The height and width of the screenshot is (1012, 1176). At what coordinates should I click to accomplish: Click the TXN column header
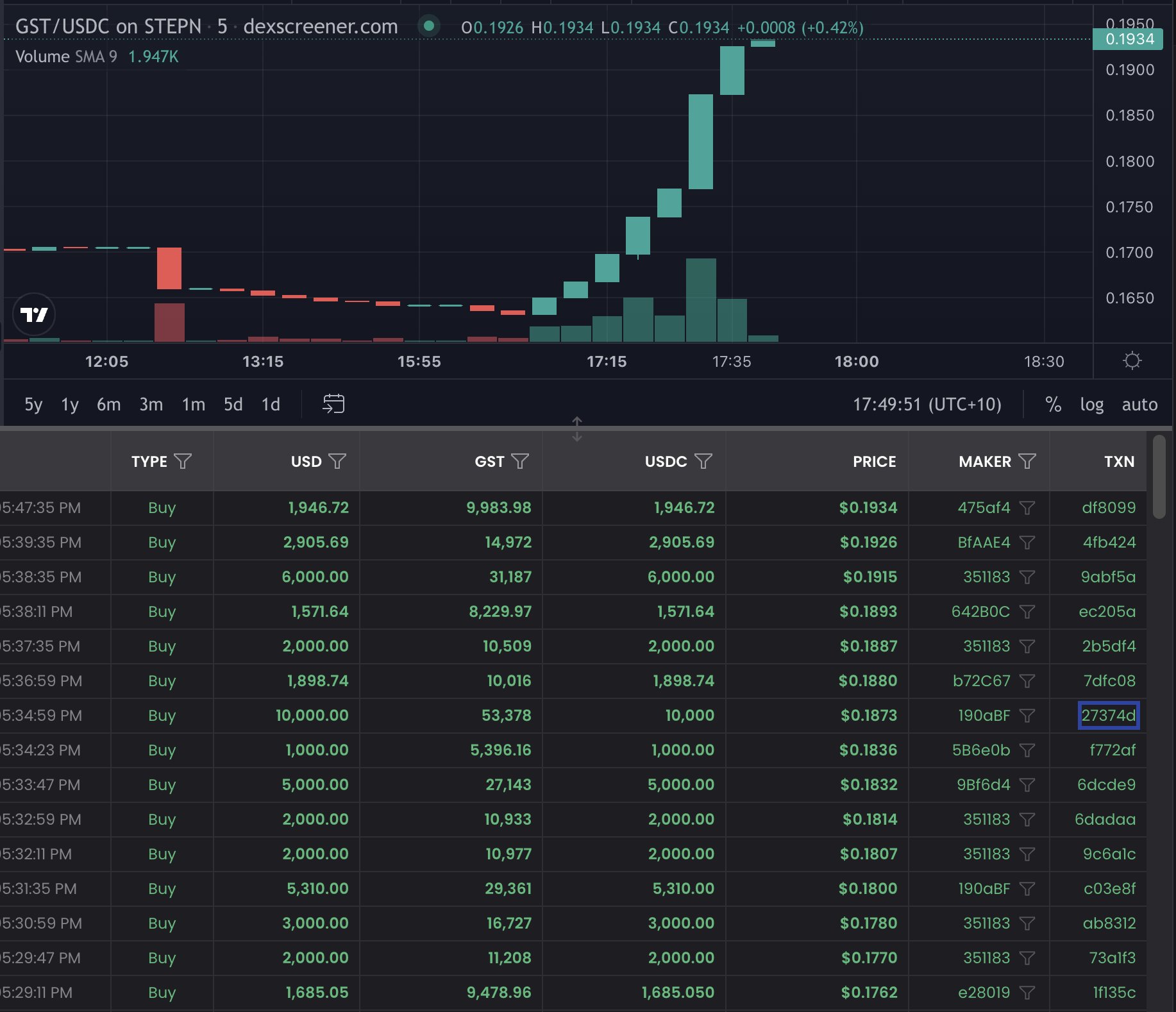click(x=1119, y=461)
